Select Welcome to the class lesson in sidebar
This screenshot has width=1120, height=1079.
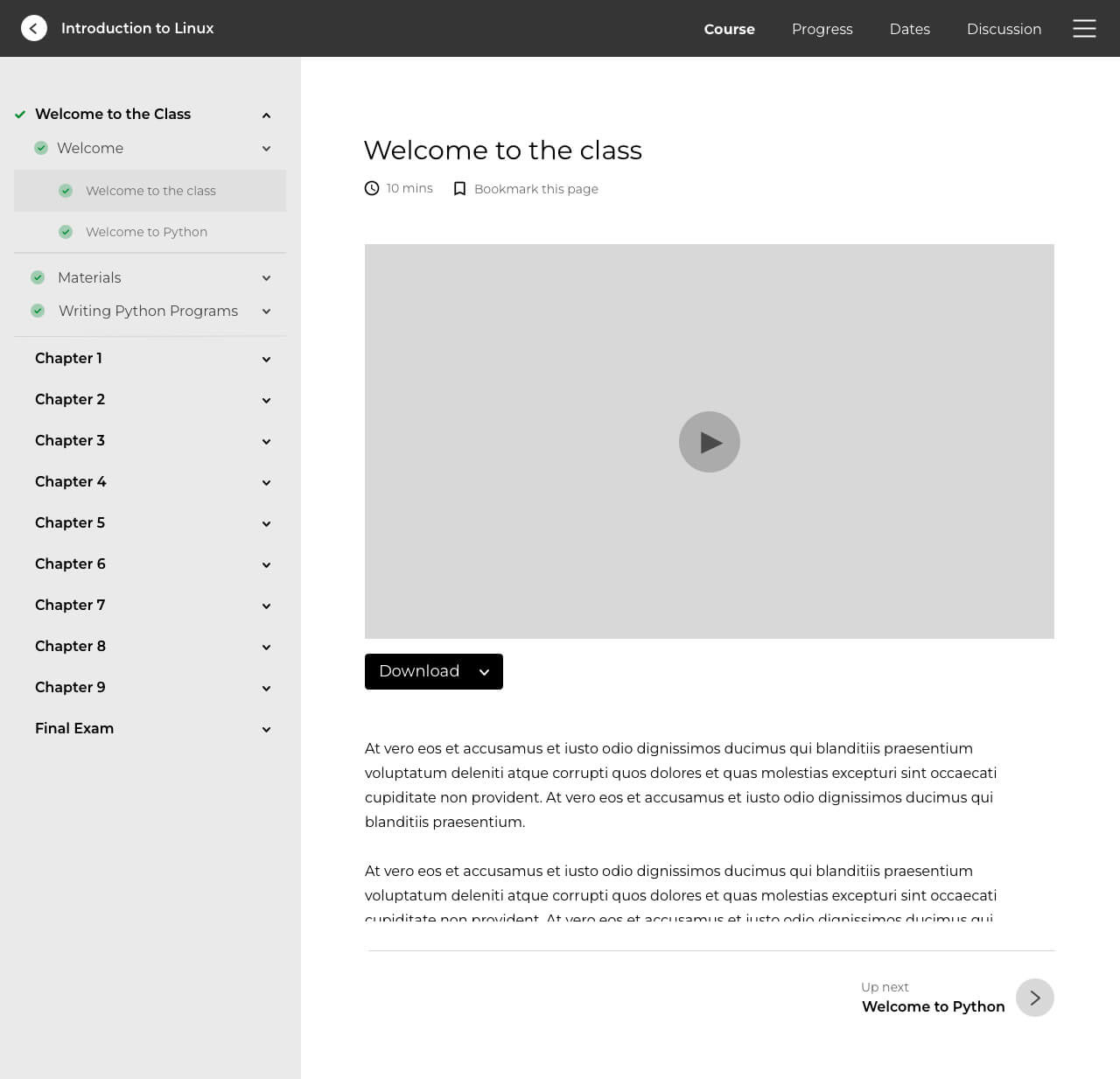[x=150, y=191]
